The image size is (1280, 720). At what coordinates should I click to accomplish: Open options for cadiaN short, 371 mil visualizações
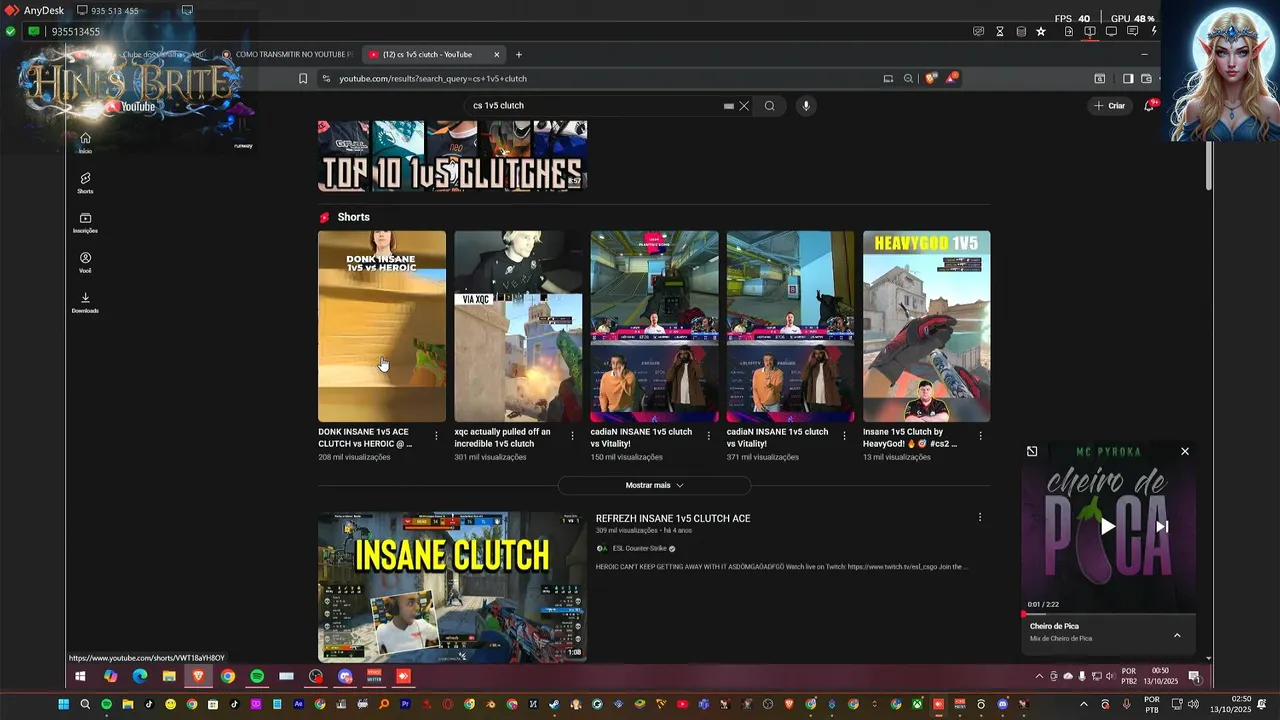pos(844,435)
